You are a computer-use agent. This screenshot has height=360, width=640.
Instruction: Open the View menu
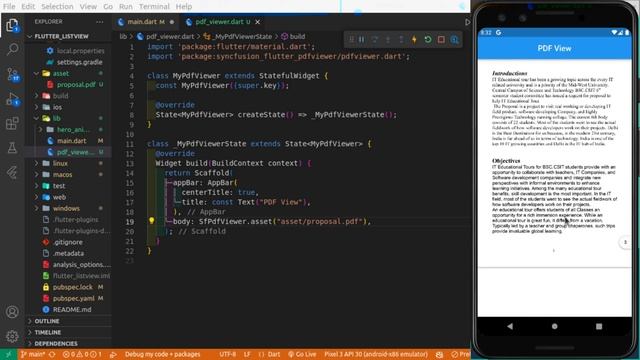pos(88,7)
